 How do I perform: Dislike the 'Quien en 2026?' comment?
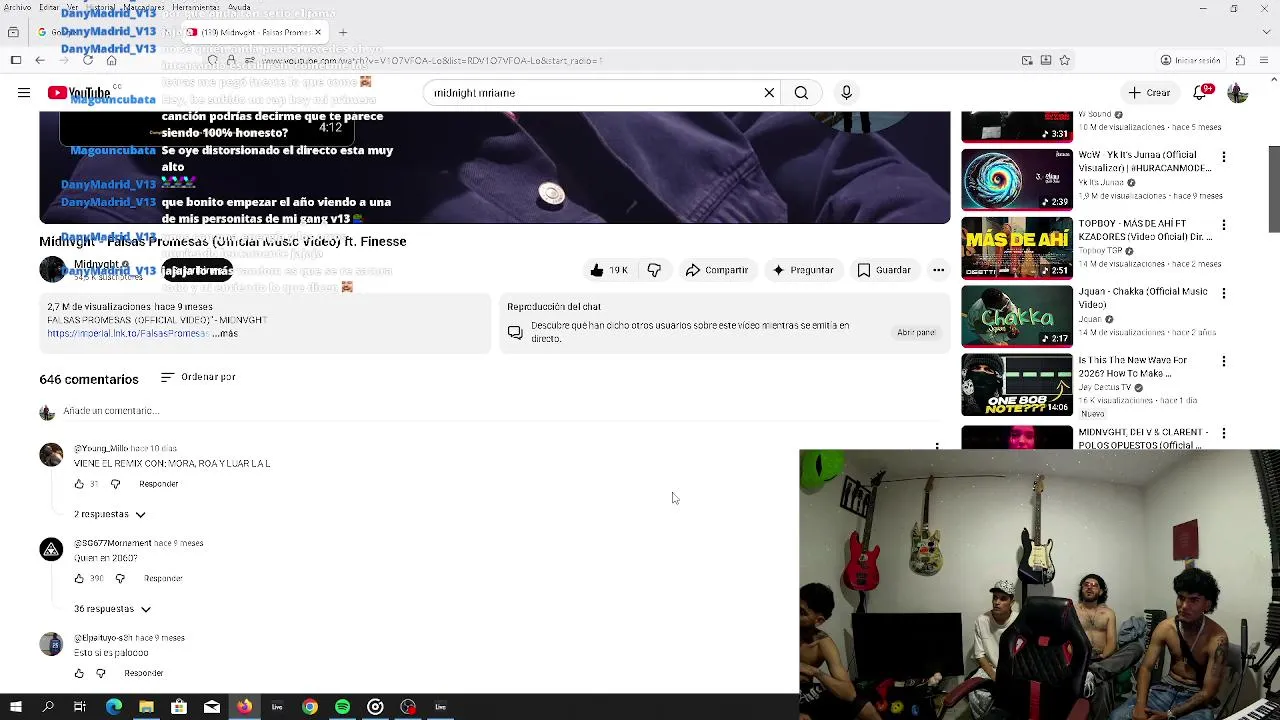coord(120,579)
